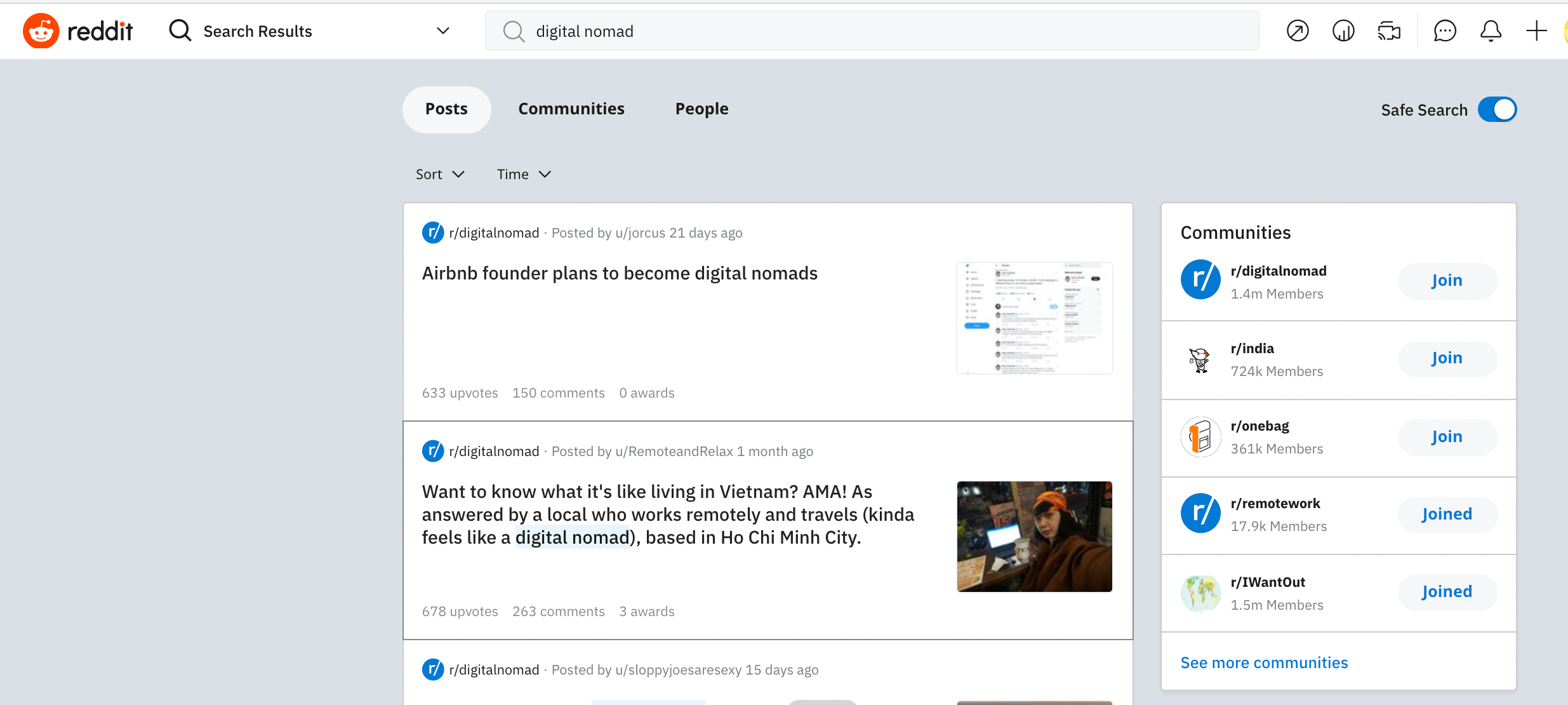Open notifications via the bell icon
Image resolution: width=1568 pixels, height=705 pixels.
(1491, 30)
